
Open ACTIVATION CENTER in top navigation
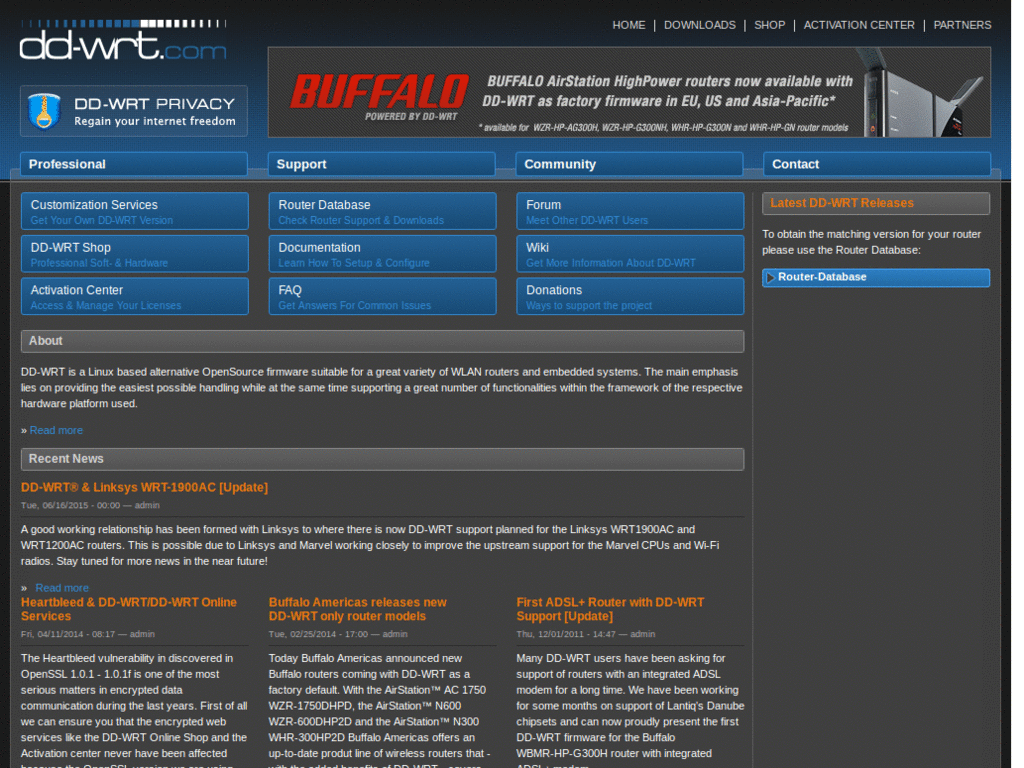click(859, 25)
